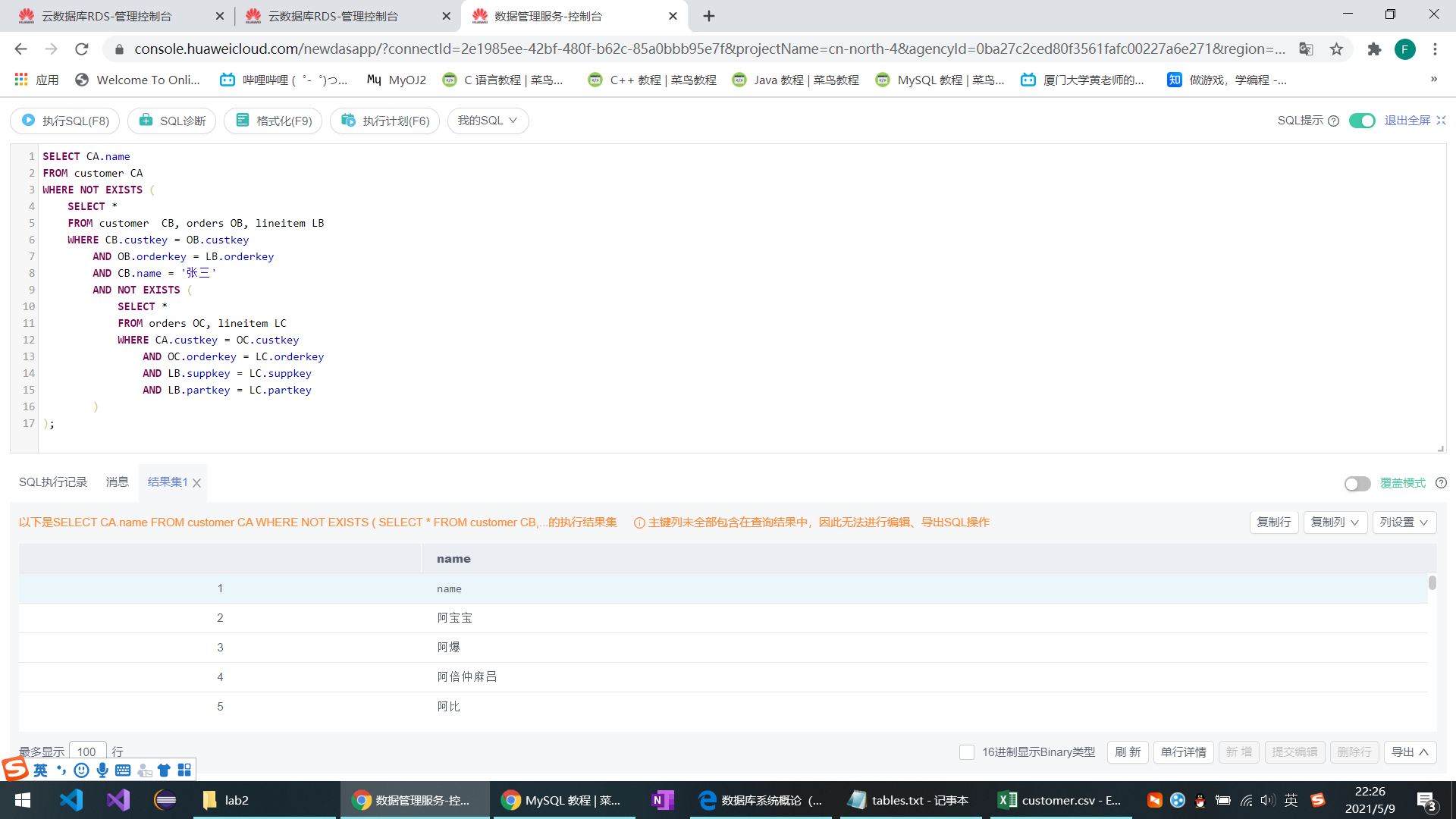Expand the 我的SQL dropdown
Viewport: 1456px width, 819px height.
488,121
